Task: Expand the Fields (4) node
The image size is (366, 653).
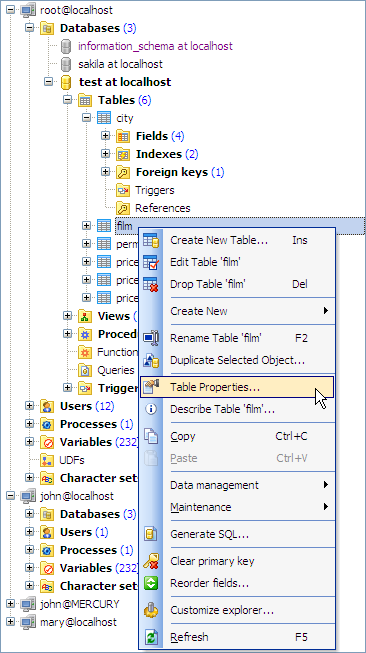Action: click(x=105, y=136)
